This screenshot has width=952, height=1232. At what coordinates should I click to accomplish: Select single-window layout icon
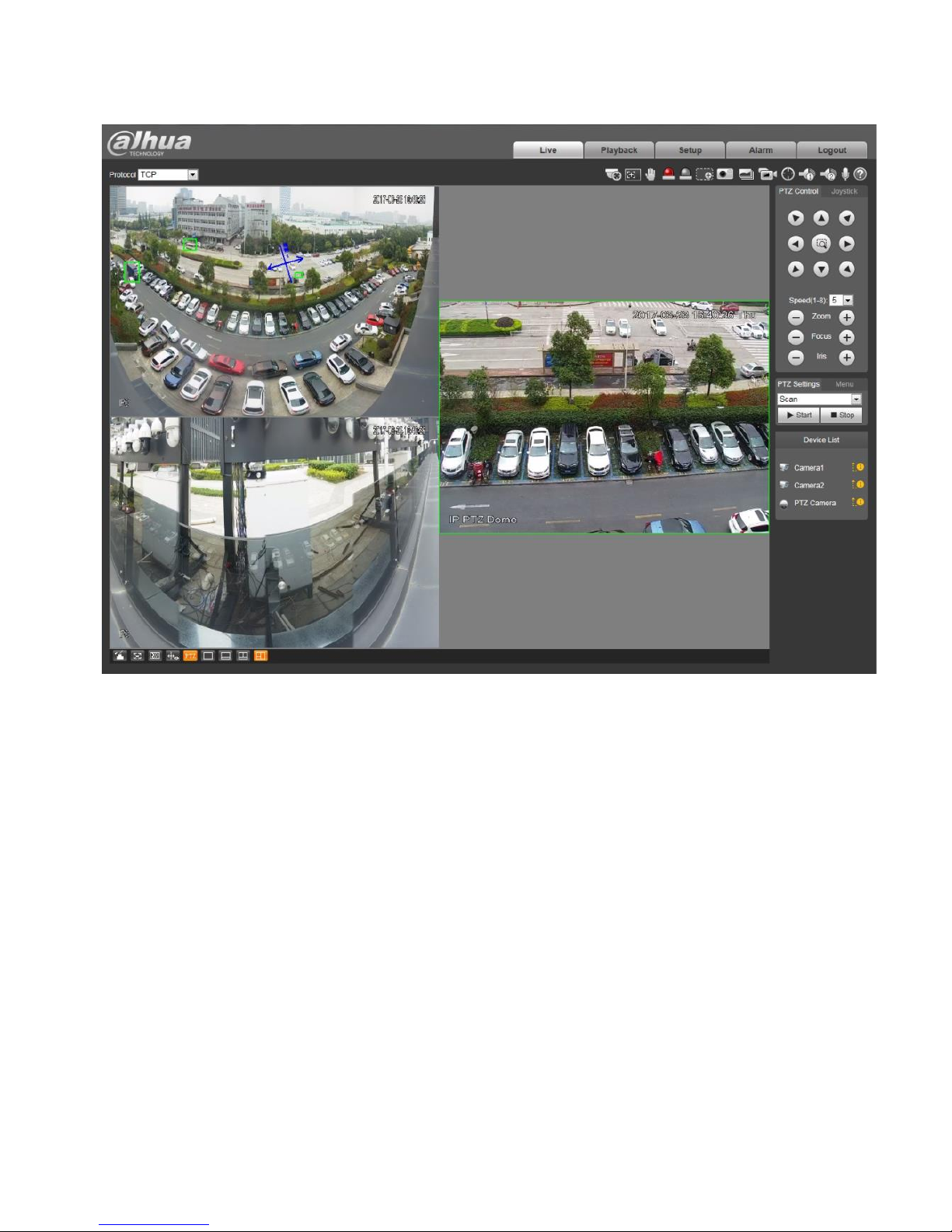(x=208, y=656)
